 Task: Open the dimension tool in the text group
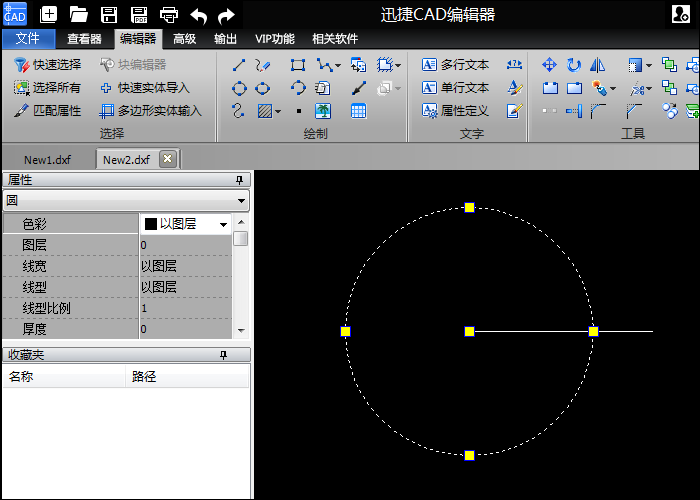pos(514,65)
